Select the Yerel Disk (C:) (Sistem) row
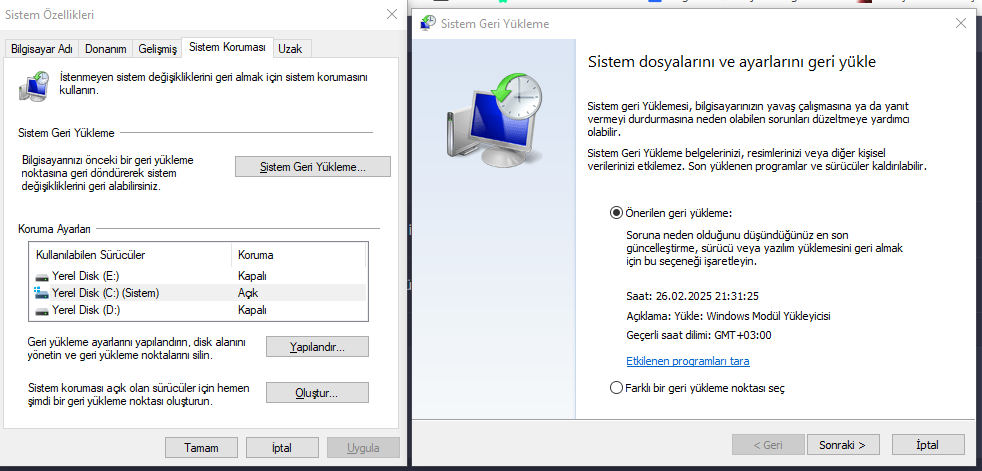The image size is (982, 471). click(x=197, y=292)
